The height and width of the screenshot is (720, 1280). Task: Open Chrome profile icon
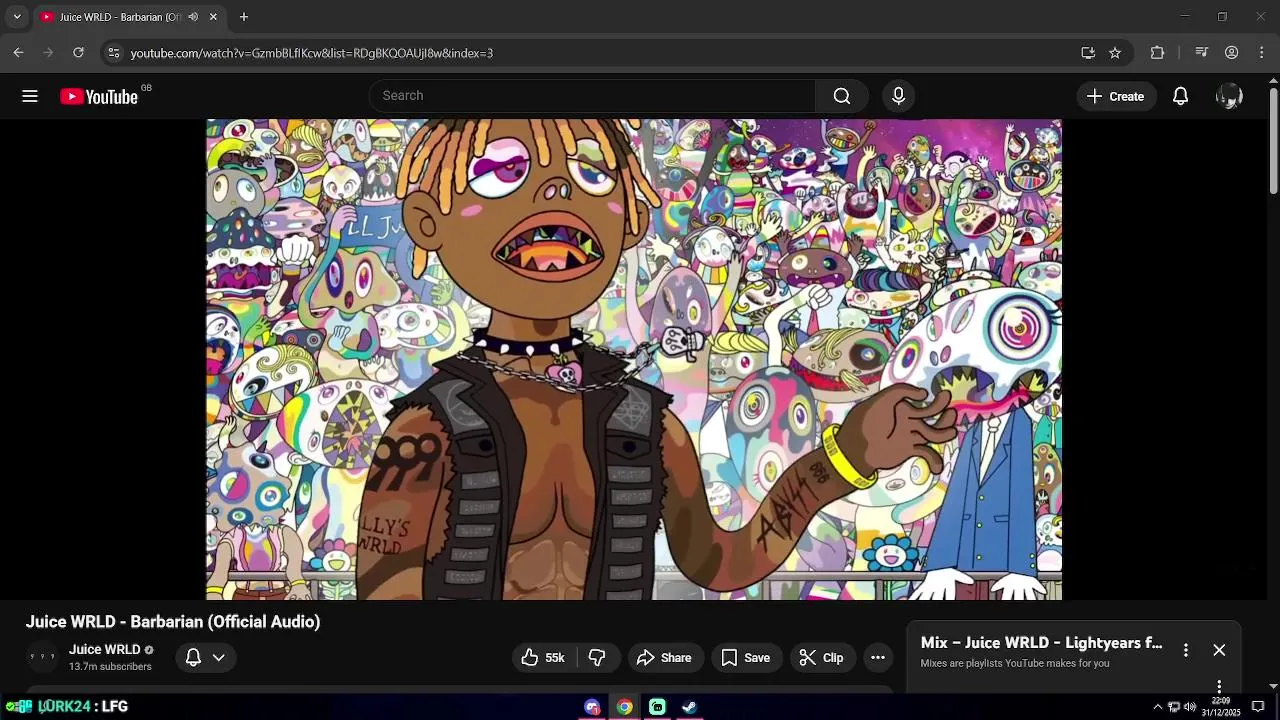point(1232,53)
